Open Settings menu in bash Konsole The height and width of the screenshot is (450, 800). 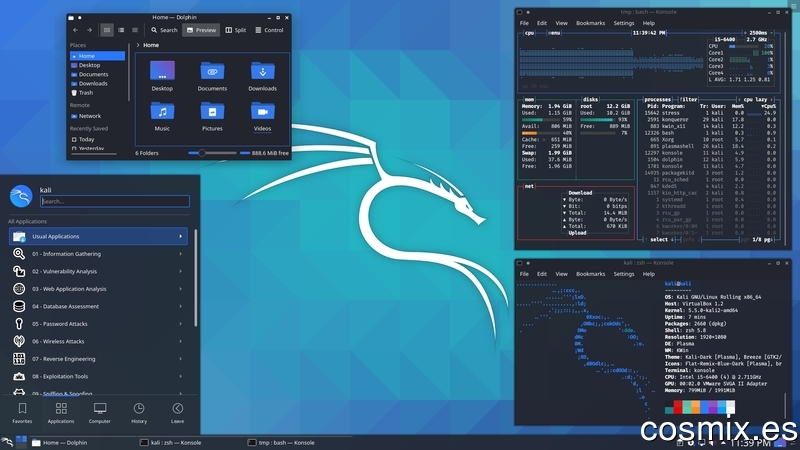(623, 23)
